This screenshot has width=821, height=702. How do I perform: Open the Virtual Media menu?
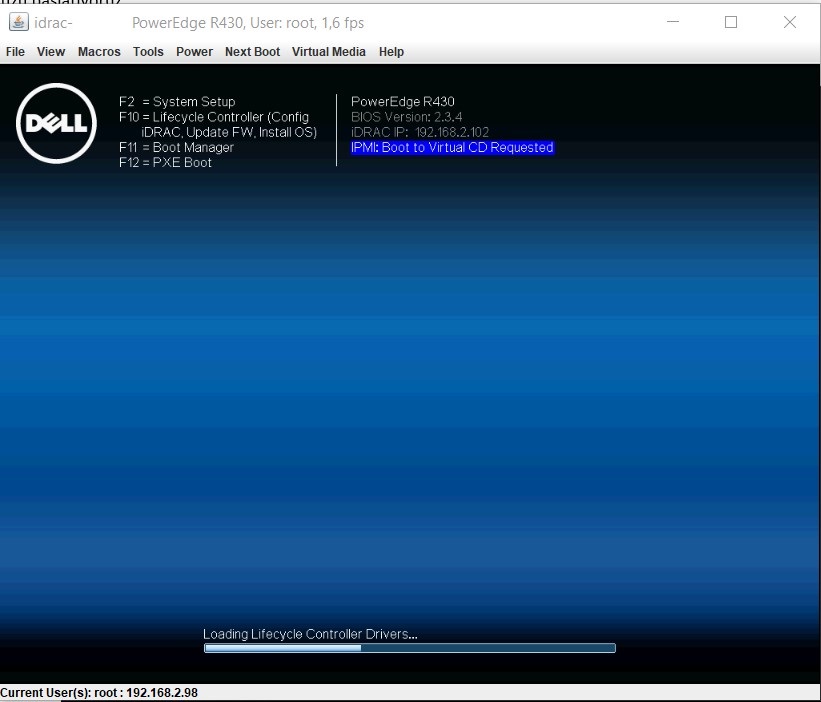[x=328, y=52]
